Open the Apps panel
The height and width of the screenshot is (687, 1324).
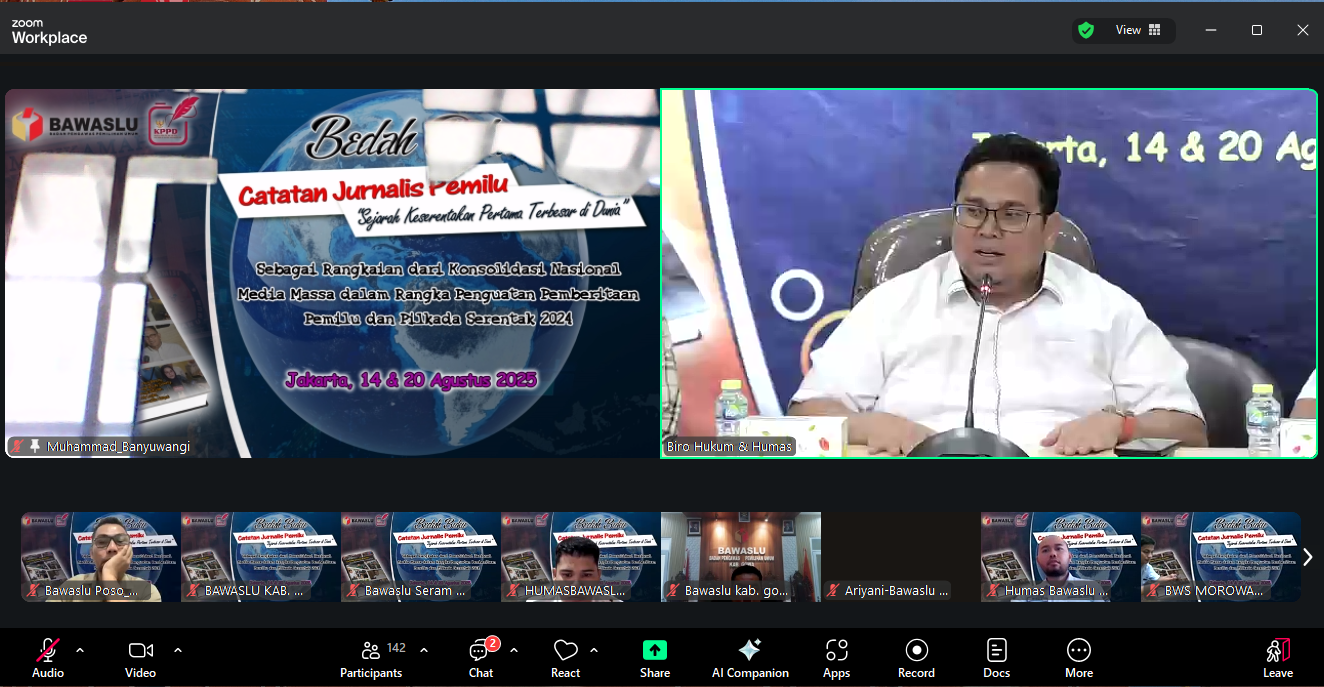(837, 657)
